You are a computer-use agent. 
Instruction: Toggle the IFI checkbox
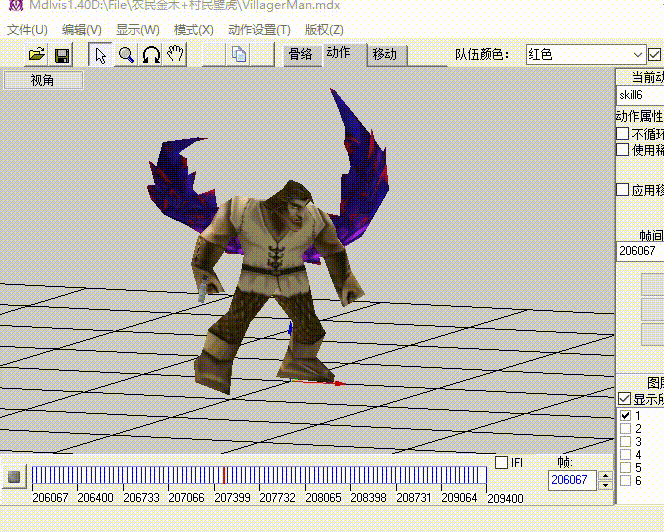(x=501, y=462)
